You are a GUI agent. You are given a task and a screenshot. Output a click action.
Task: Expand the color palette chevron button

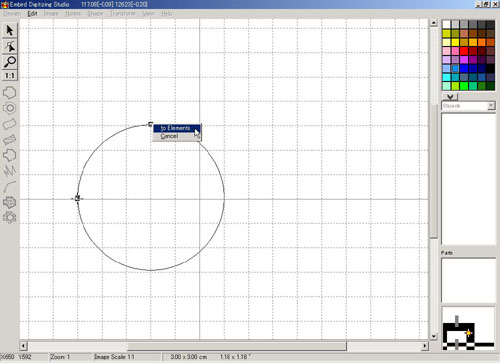[x=450, y=97]
